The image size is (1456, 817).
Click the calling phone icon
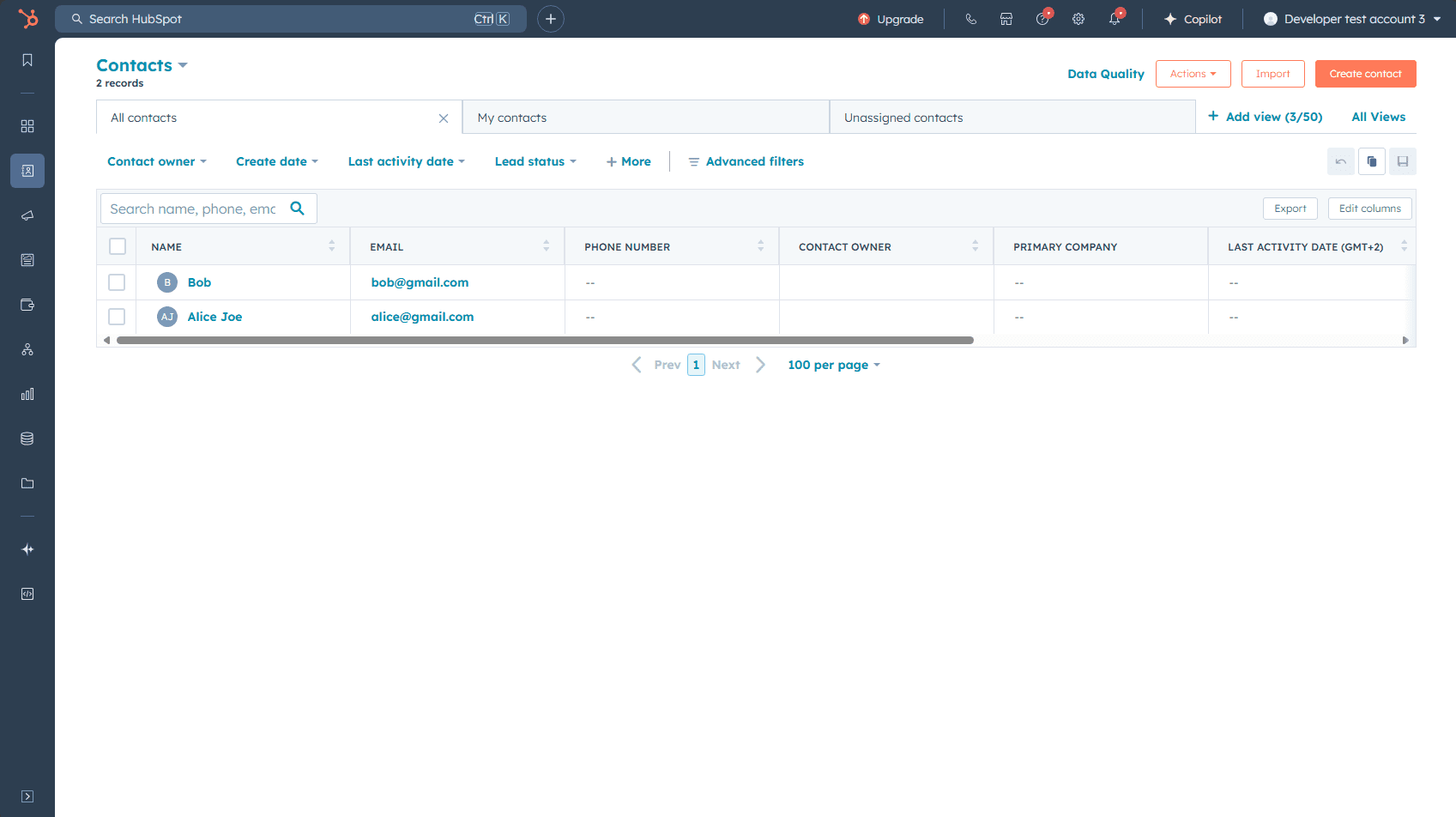coord(970,19)
